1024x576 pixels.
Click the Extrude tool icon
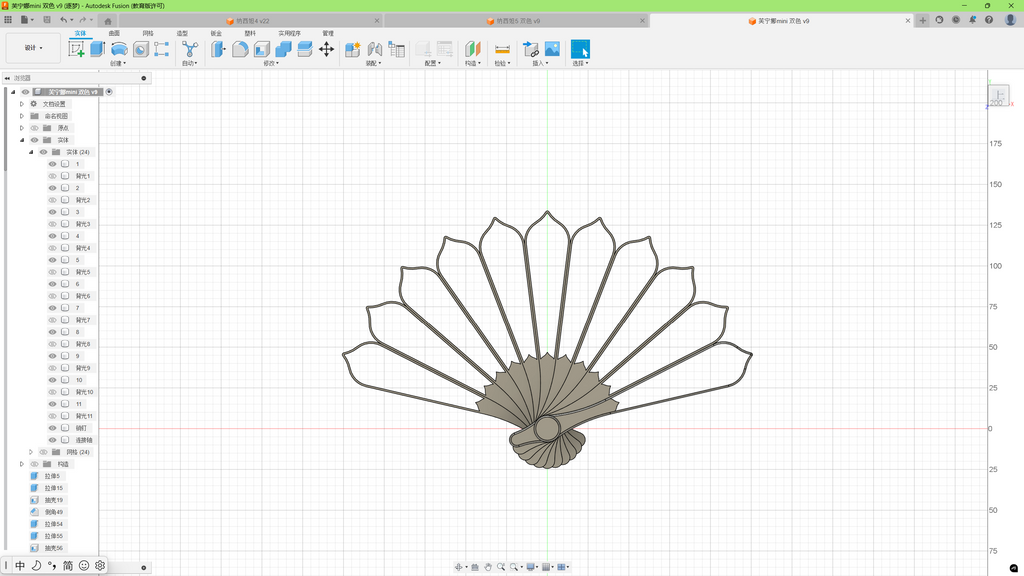click(98, 49)
